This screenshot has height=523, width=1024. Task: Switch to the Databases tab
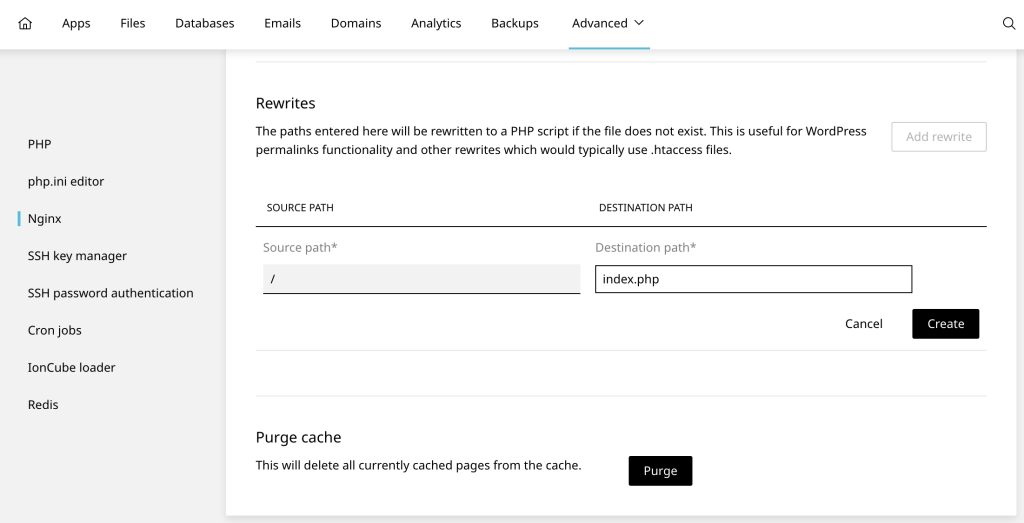coord(204,24)
